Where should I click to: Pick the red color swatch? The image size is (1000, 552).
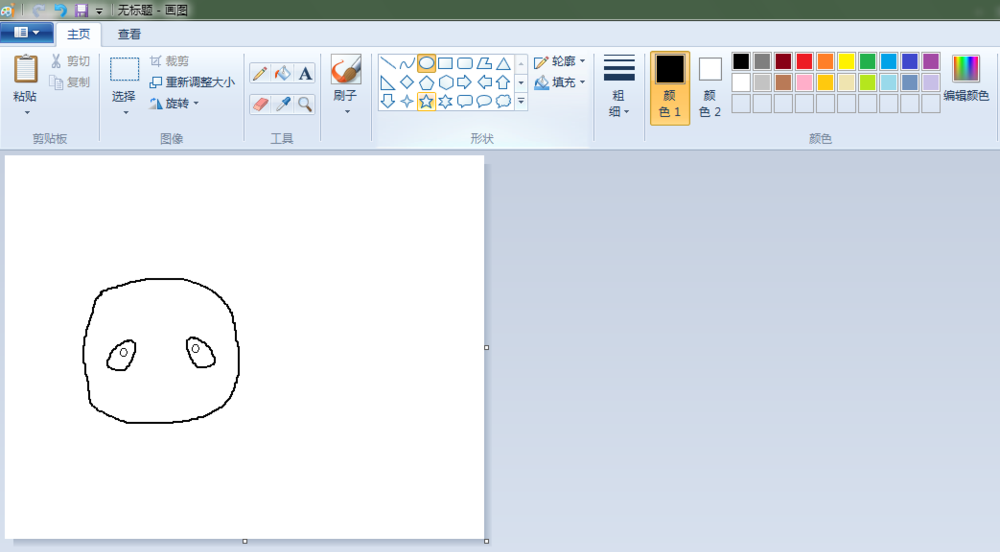[804, 61]
